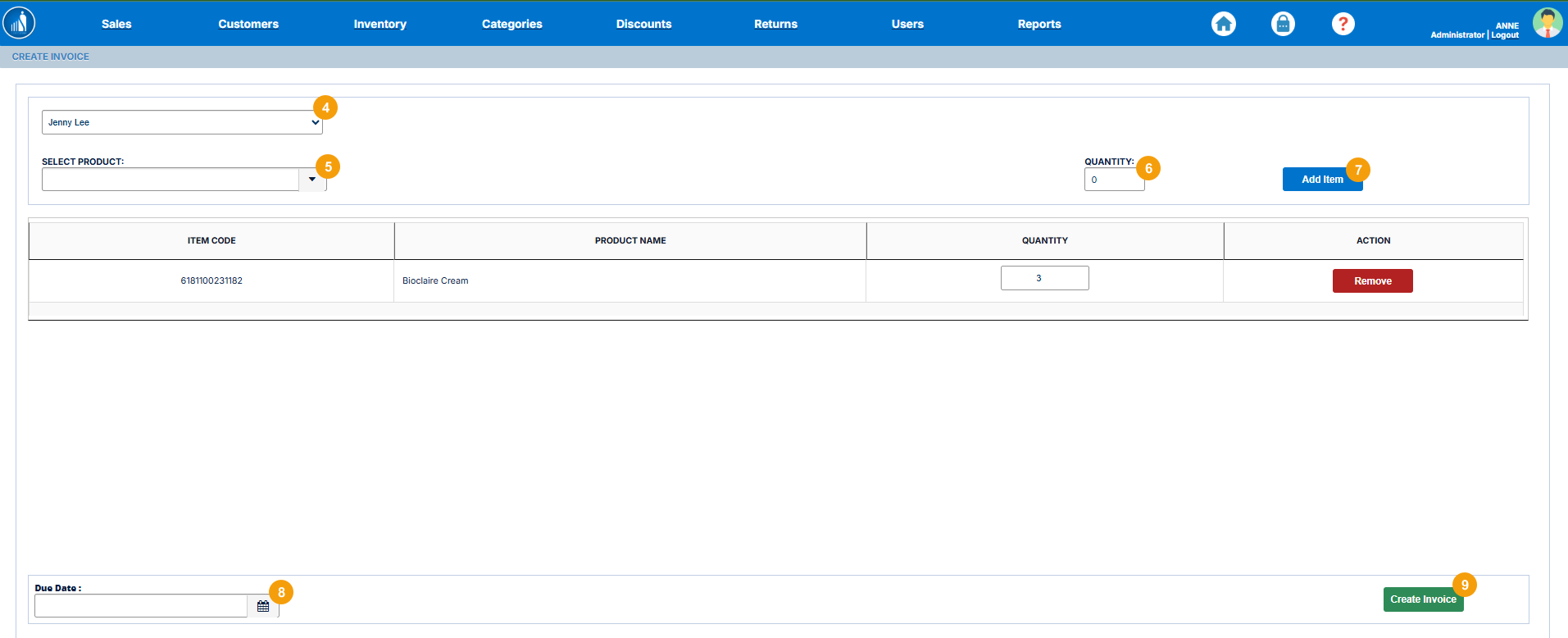The width and height of the screenshot is (1568, 638).
Task: Click the lock icon in header
Action: pos(1283,24)
